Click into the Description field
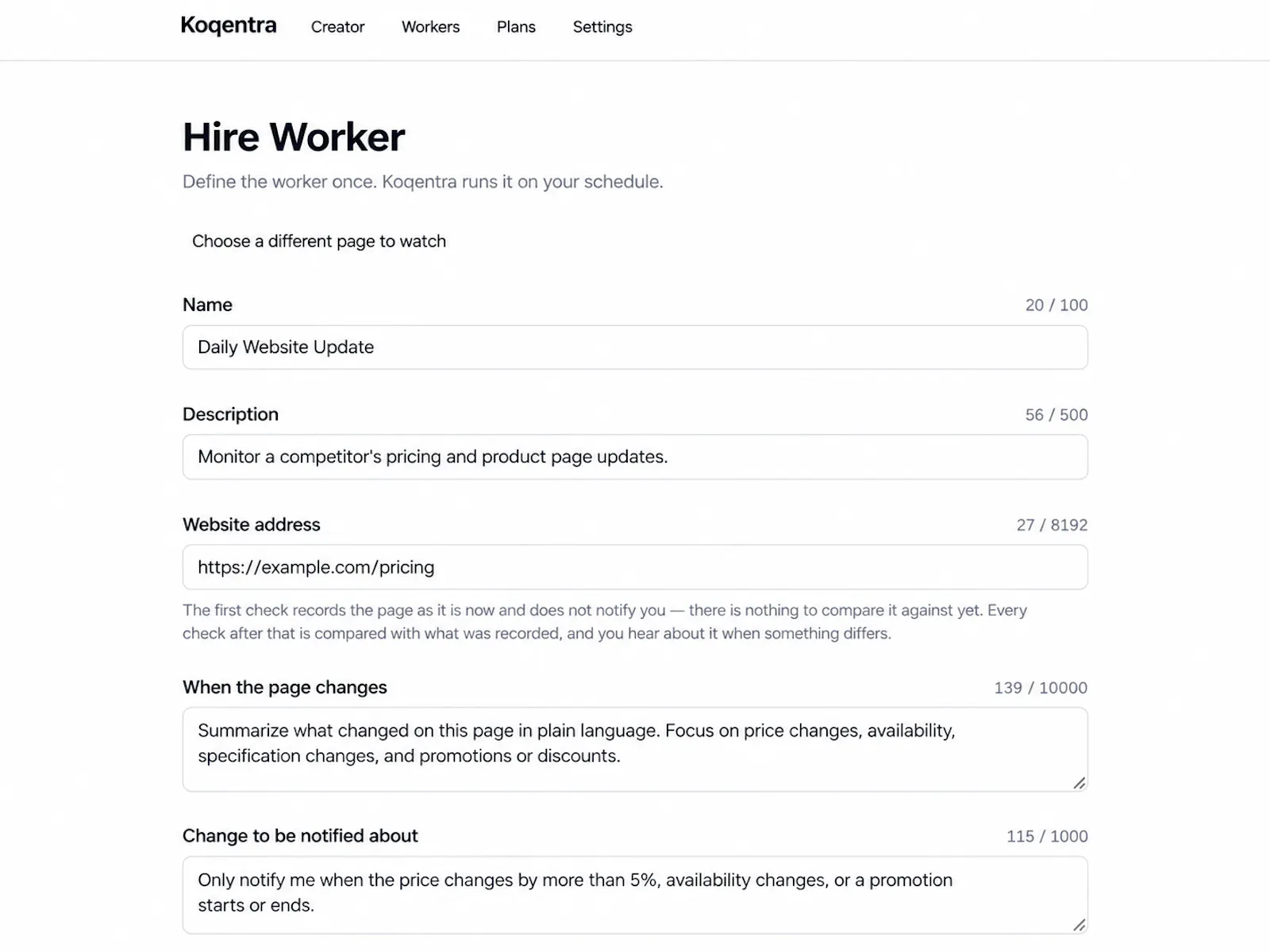Image resolution: width=1270 pixels, height=952 pixels. [635, 457]
